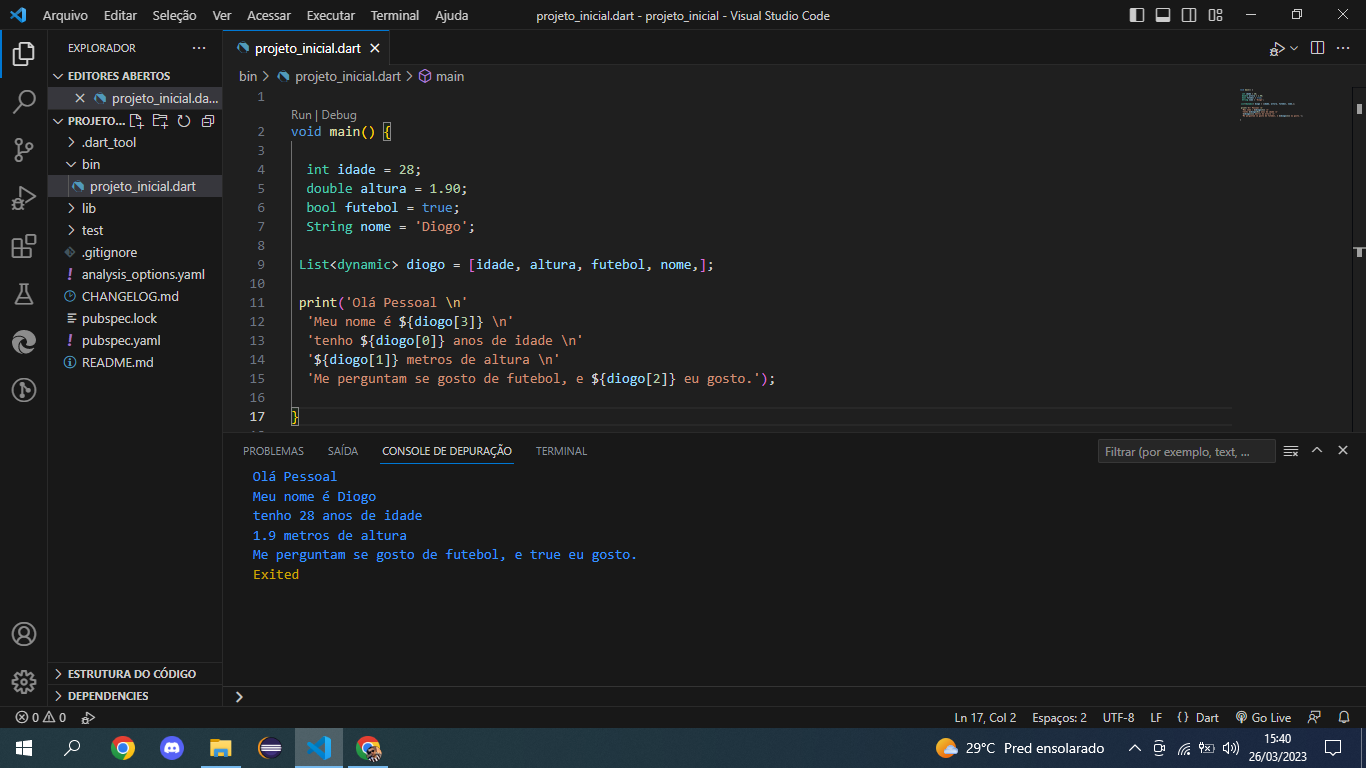Open the Explorer view in activity bar
Screen dimensions: 1366x768
(24, 54)
